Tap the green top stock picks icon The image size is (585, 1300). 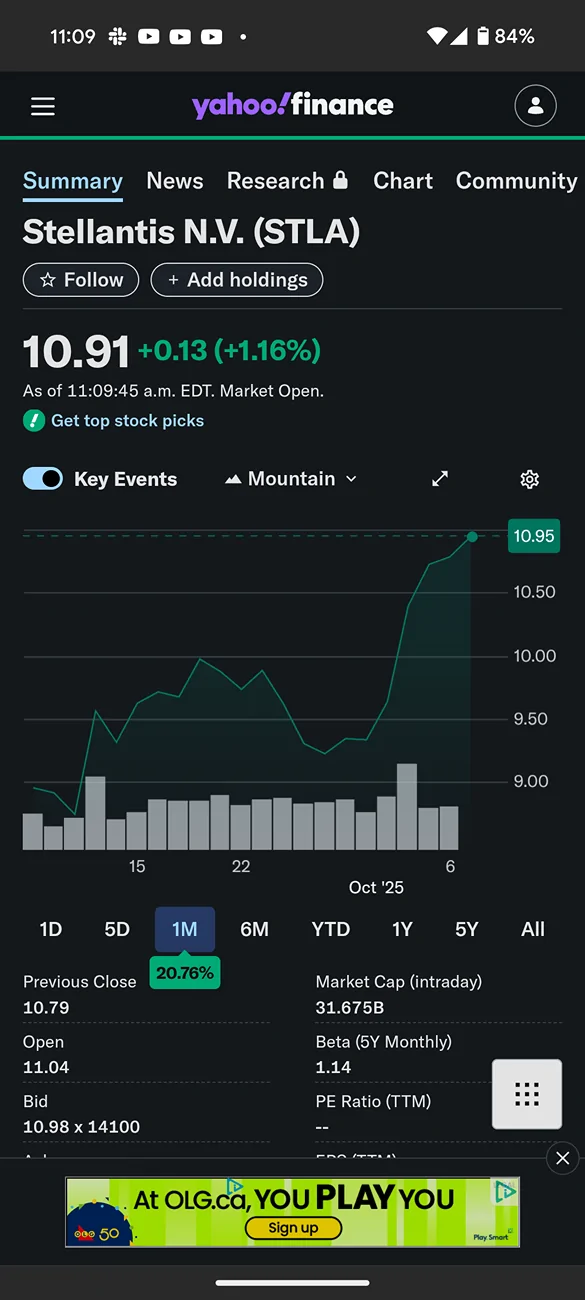coord(34,421)
